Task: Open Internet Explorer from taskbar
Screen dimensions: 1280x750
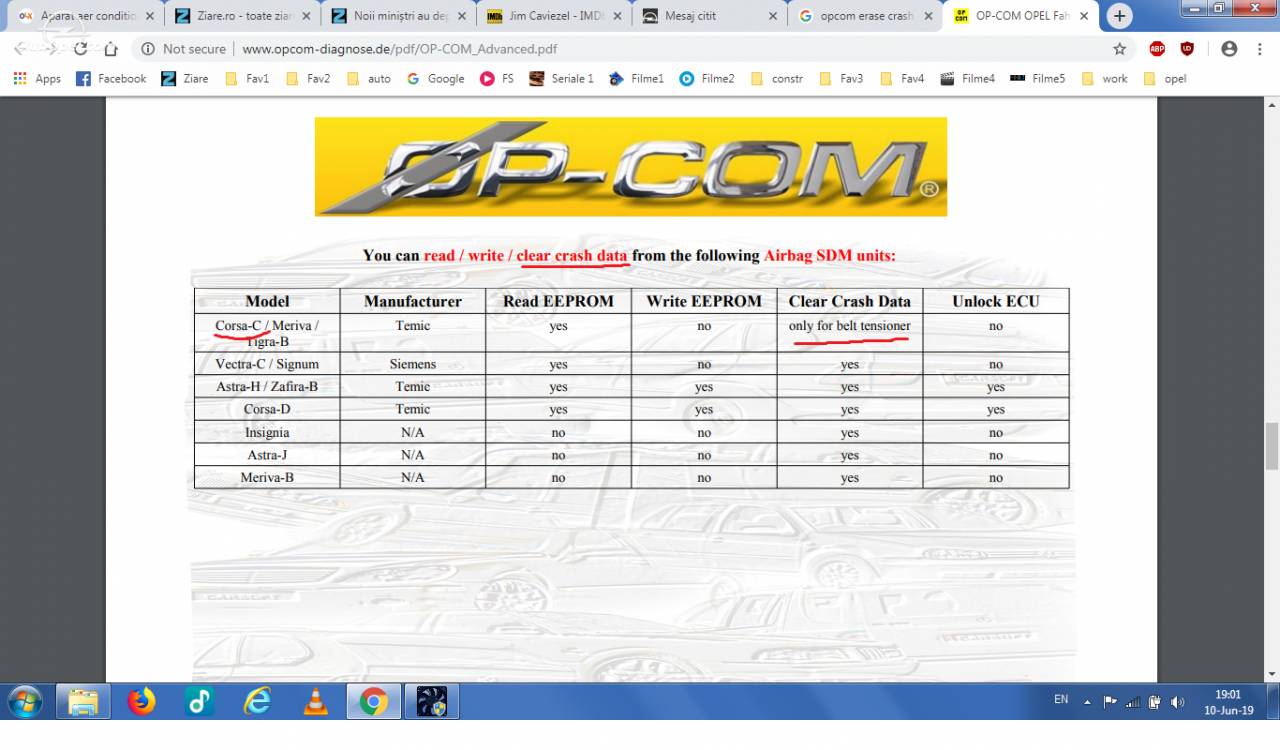Action: 258,702
